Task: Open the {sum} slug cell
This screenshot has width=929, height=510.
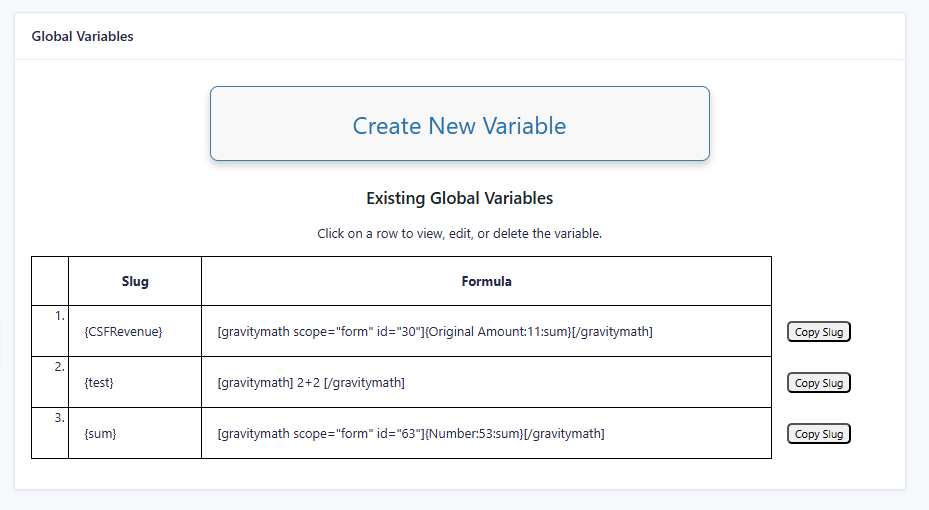Action: (101, 434)
